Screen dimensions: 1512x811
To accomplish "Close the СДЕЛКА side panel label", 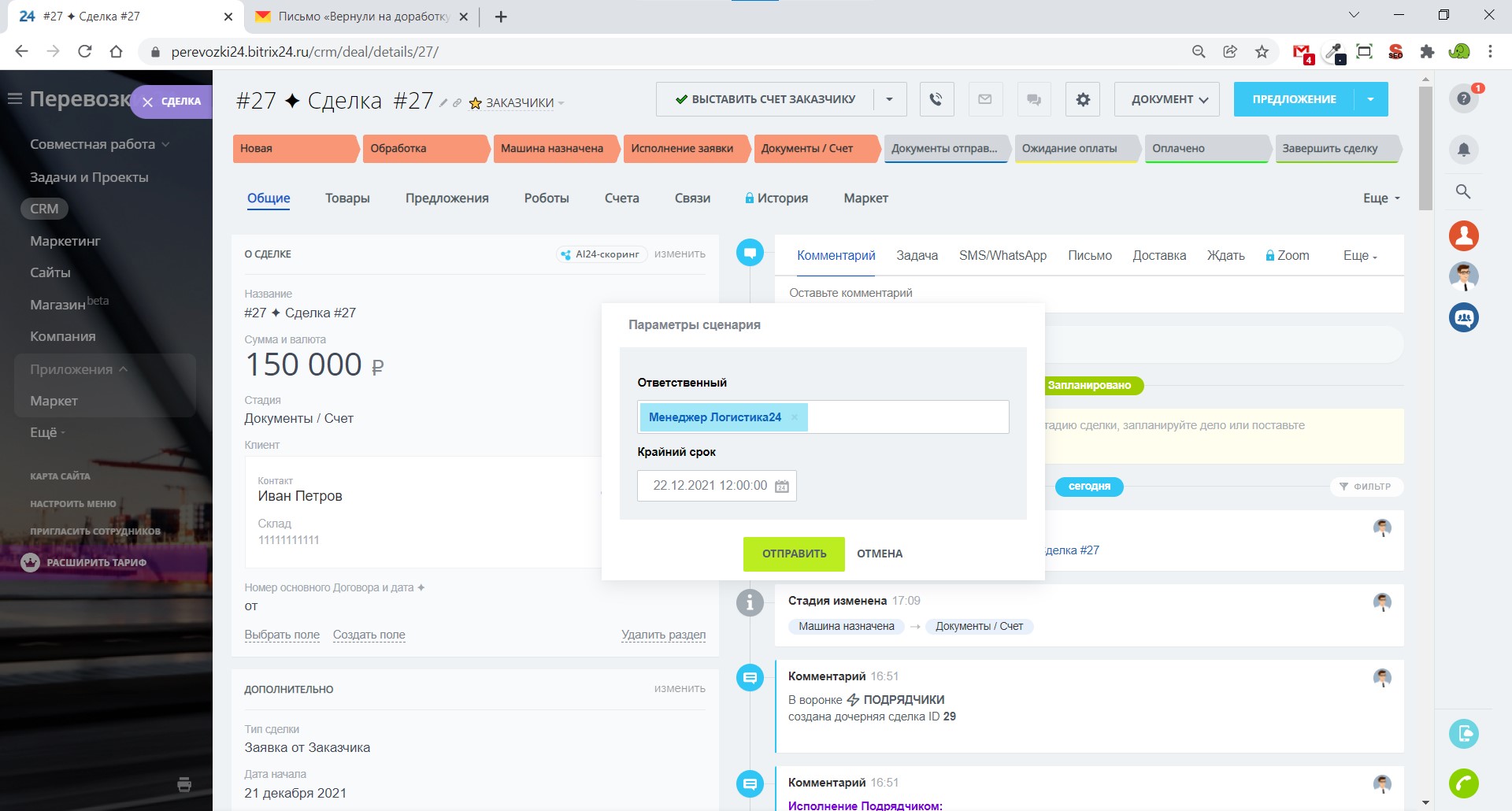I will (147, 102).
